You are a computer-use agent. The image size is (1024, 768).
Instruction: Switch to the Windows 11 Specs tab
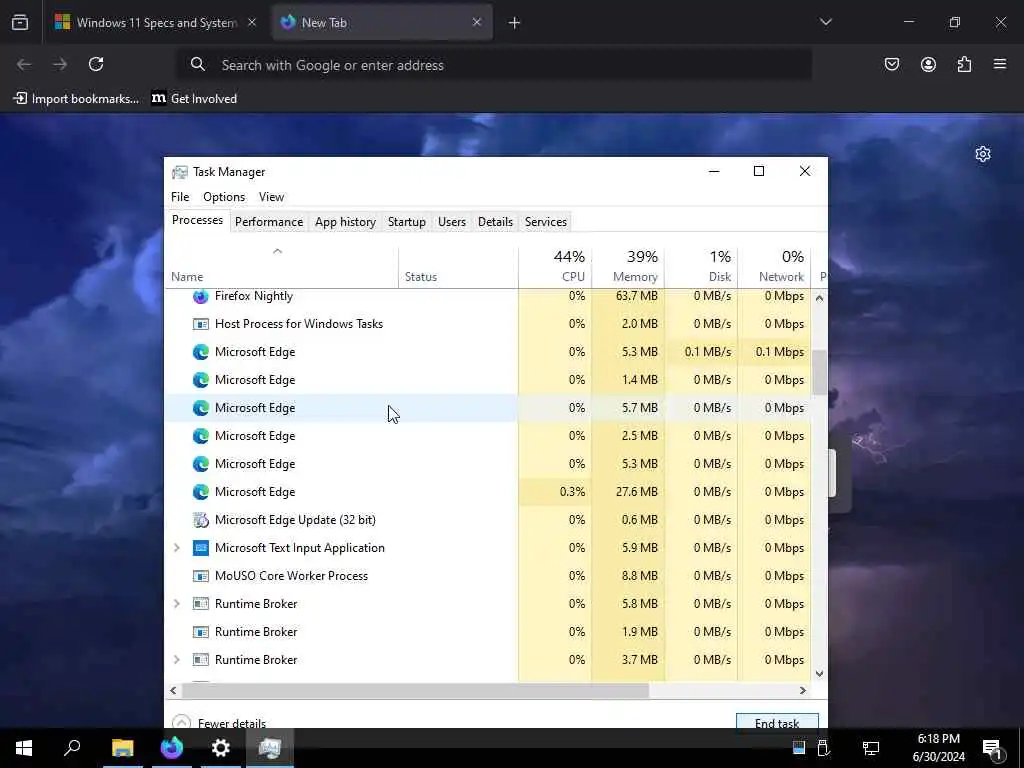(154, 23)
